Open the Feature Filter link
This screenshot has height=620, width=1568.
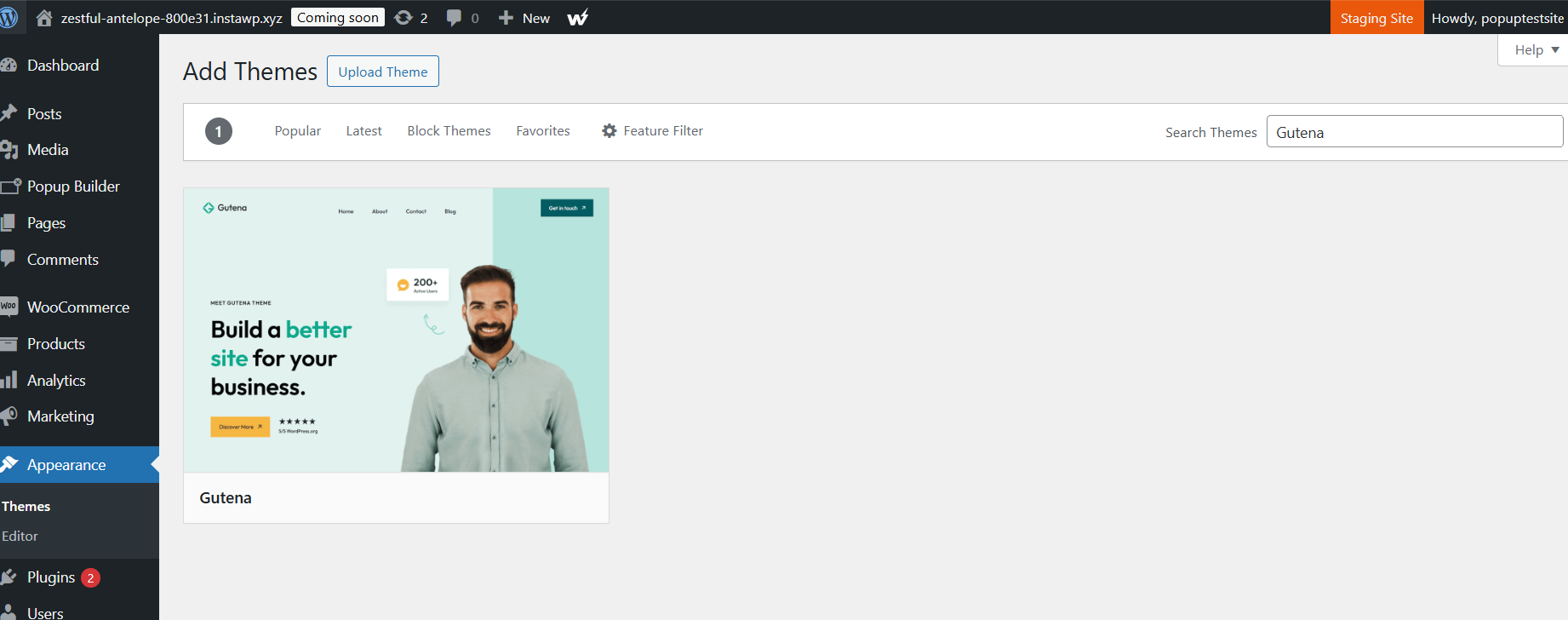click(653, 131)
